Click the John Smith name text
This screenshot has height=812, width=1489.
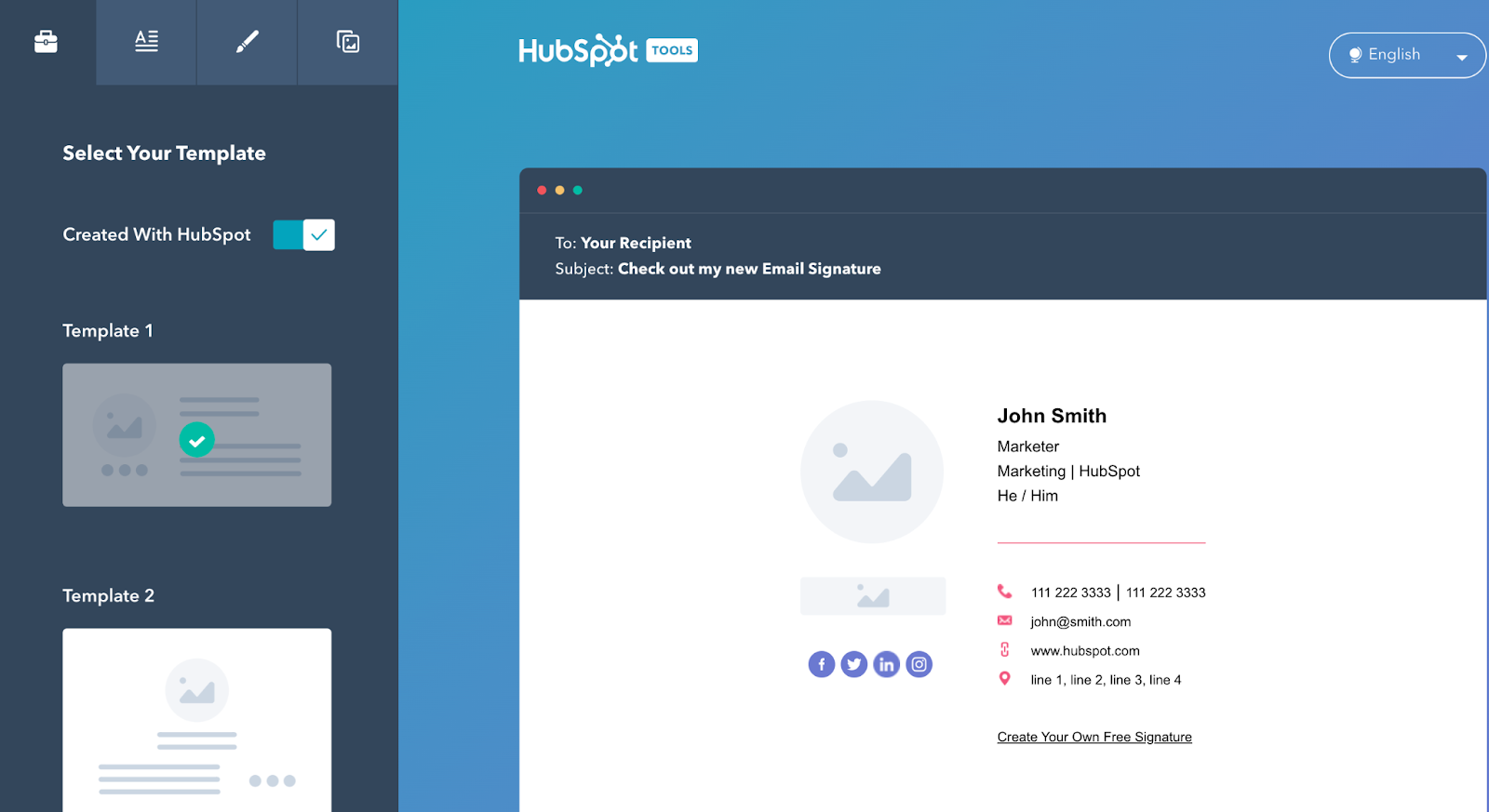pos(1052,416)
